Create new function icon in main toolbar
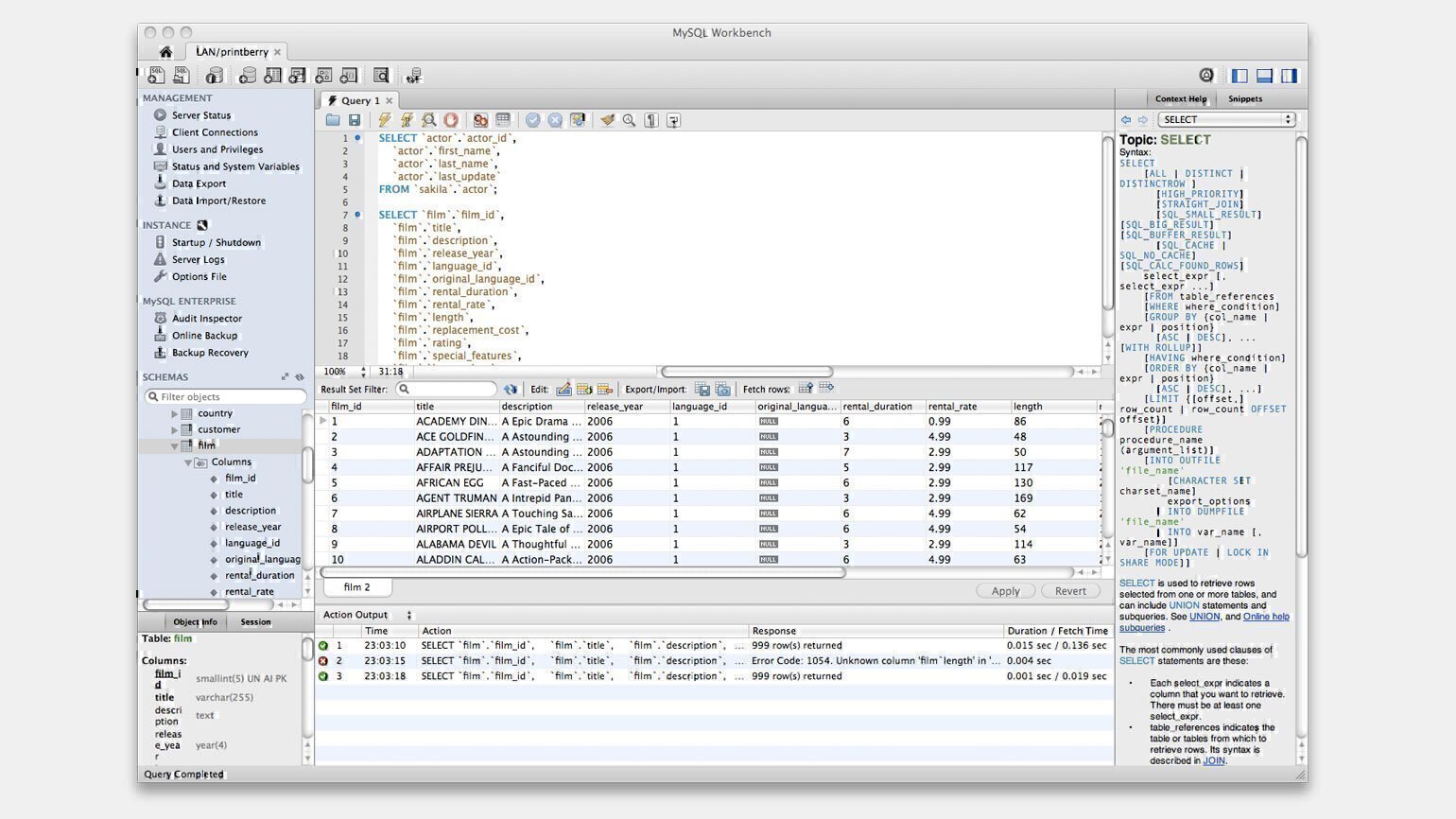1456x819 pixels. pos(349,76)
